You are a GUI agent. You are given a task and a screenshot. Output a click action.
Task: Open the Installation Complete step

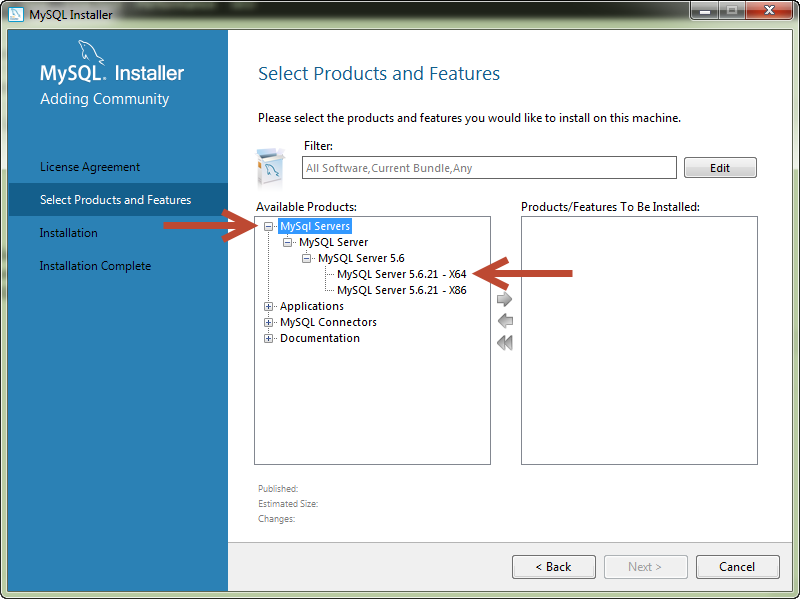click(x=95, y=266)
